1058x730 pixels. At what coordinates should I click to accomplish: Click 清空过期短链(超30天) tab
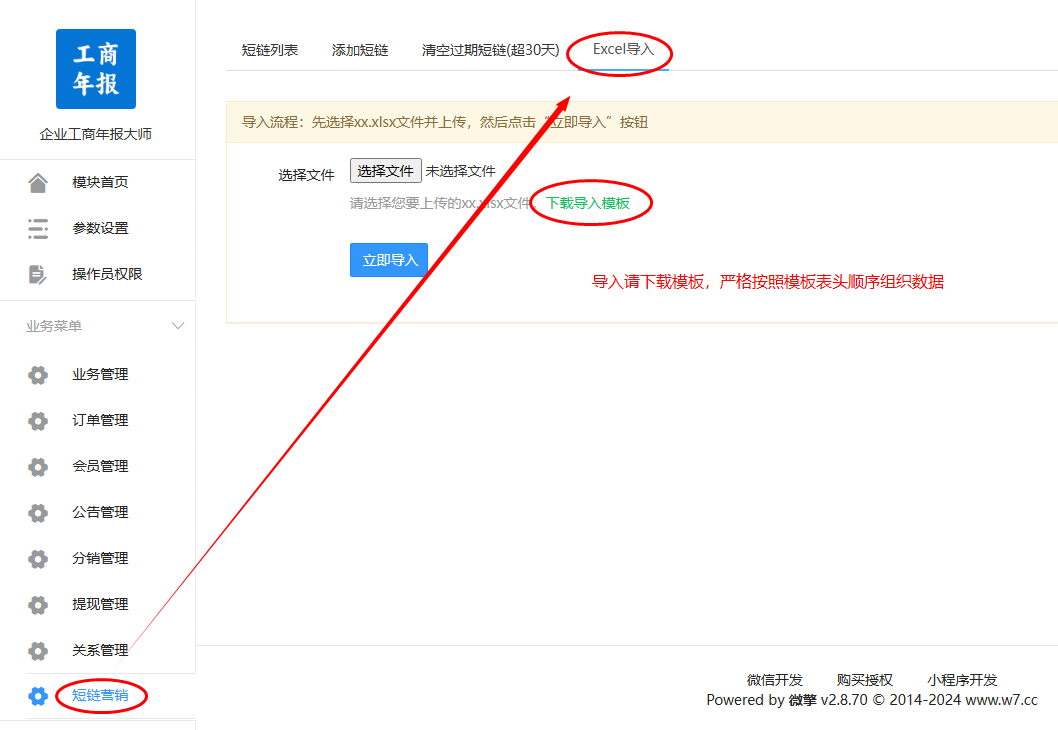491,50
